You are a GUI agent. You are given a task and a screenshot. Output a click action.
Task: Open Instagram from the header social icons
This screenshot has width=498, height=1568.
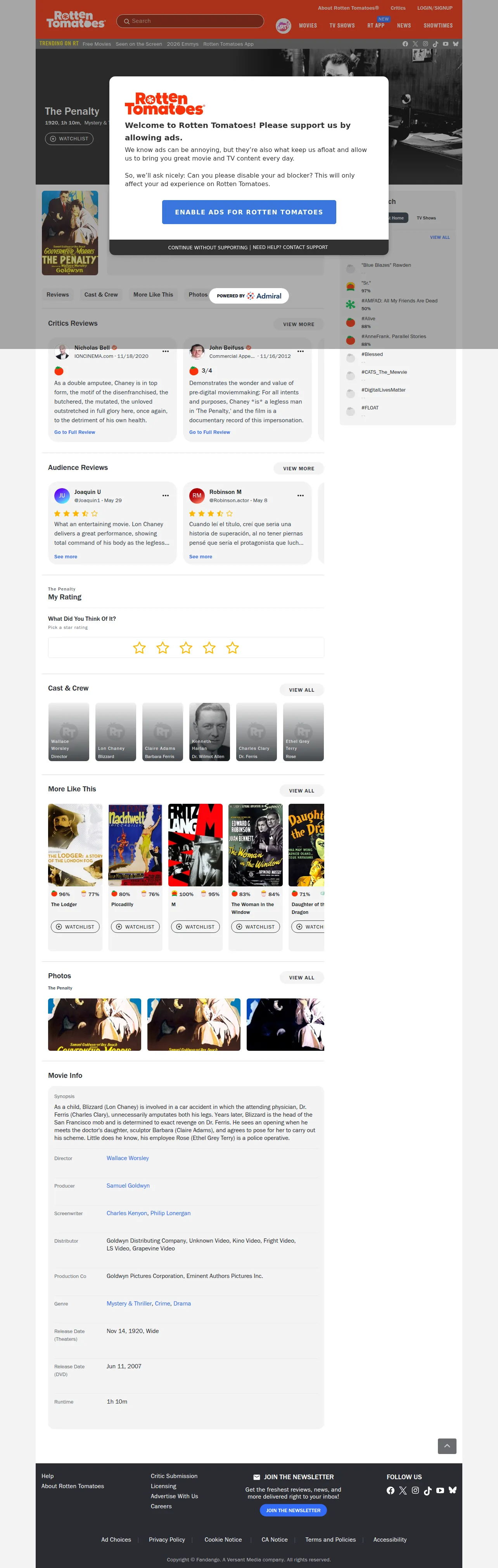tap(425, 44)
